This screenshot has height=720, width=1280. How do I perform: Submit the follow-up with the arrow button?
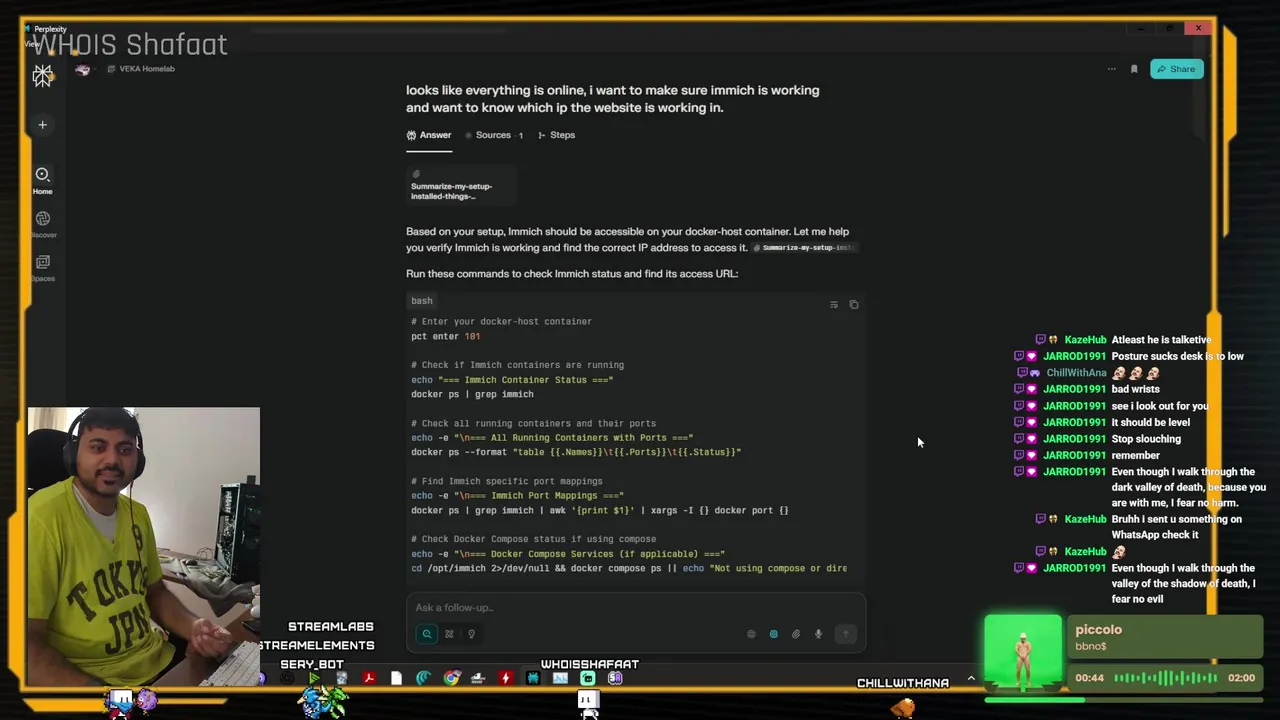846,634
